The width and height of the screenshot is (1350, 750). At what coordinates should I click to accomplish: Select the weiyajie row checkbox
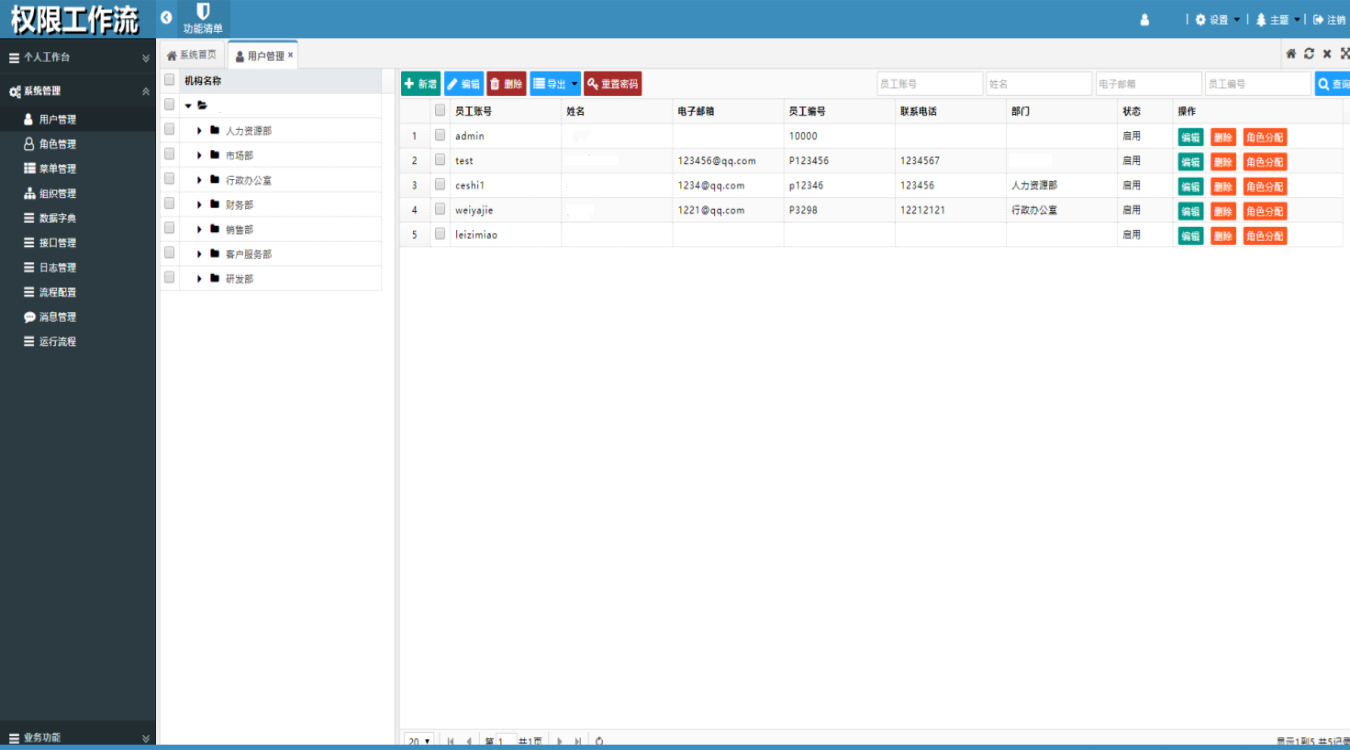pos(440,209)
